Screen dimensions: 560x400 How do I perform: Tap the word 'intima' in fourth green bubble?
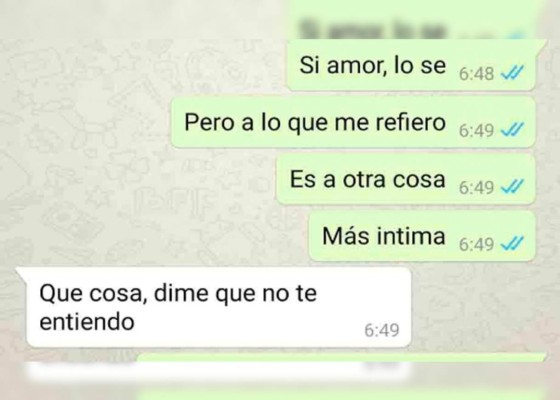tap(411, 236)
